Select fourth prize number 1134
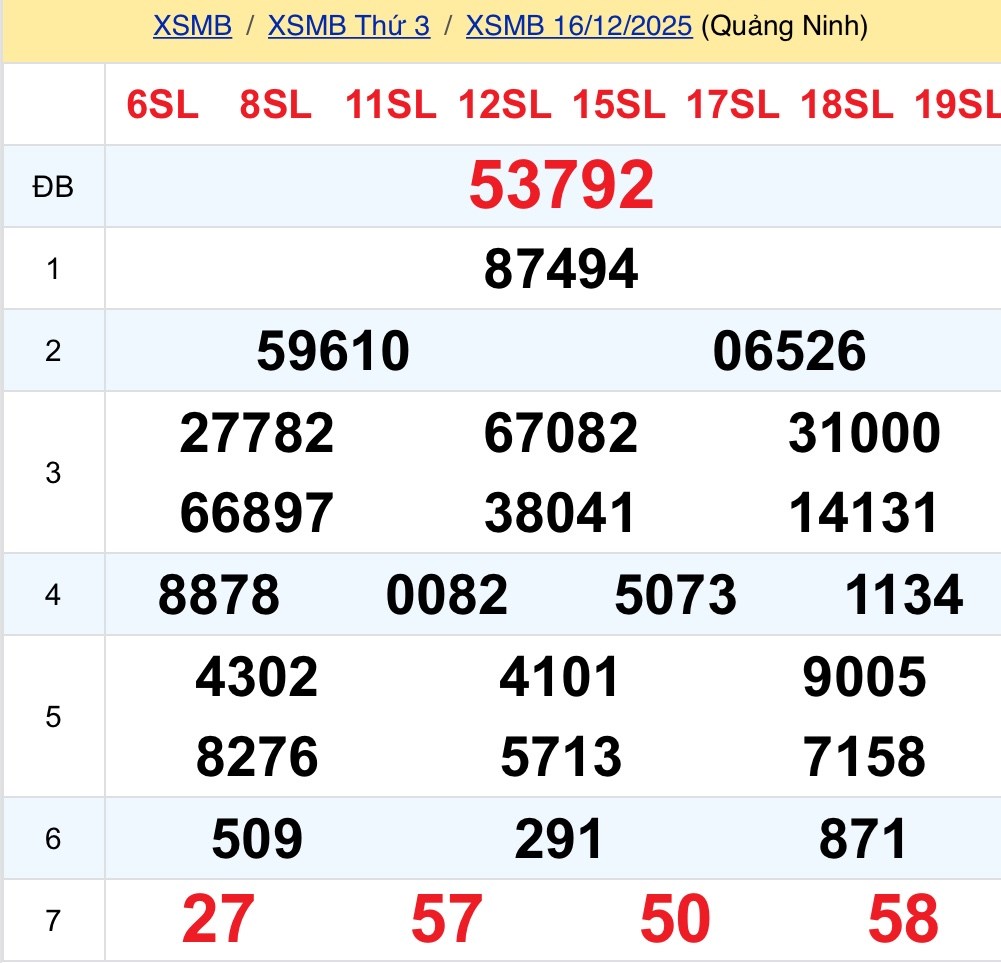The width and height of the screenshot is (1001, 963). click(x=904, y=595)
